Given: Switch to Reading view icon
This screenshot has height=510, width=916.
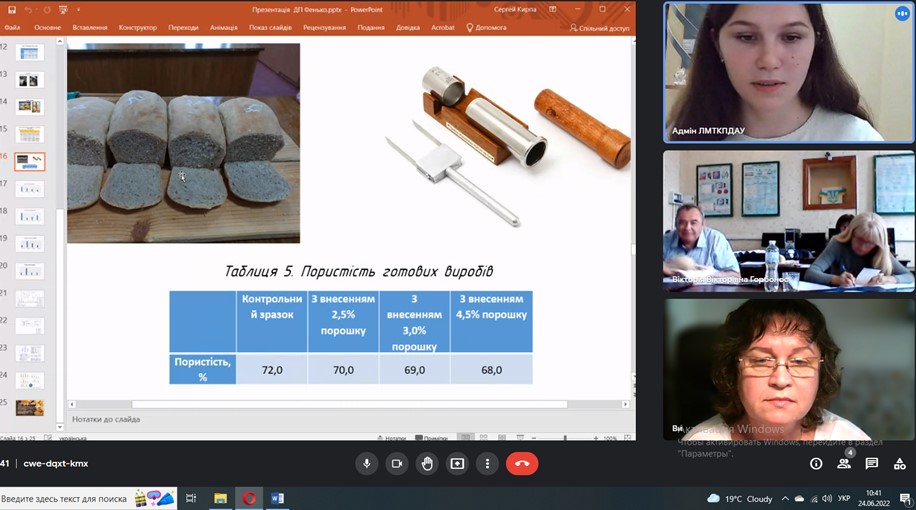Looking at the screenshot, I should (502, 438).
